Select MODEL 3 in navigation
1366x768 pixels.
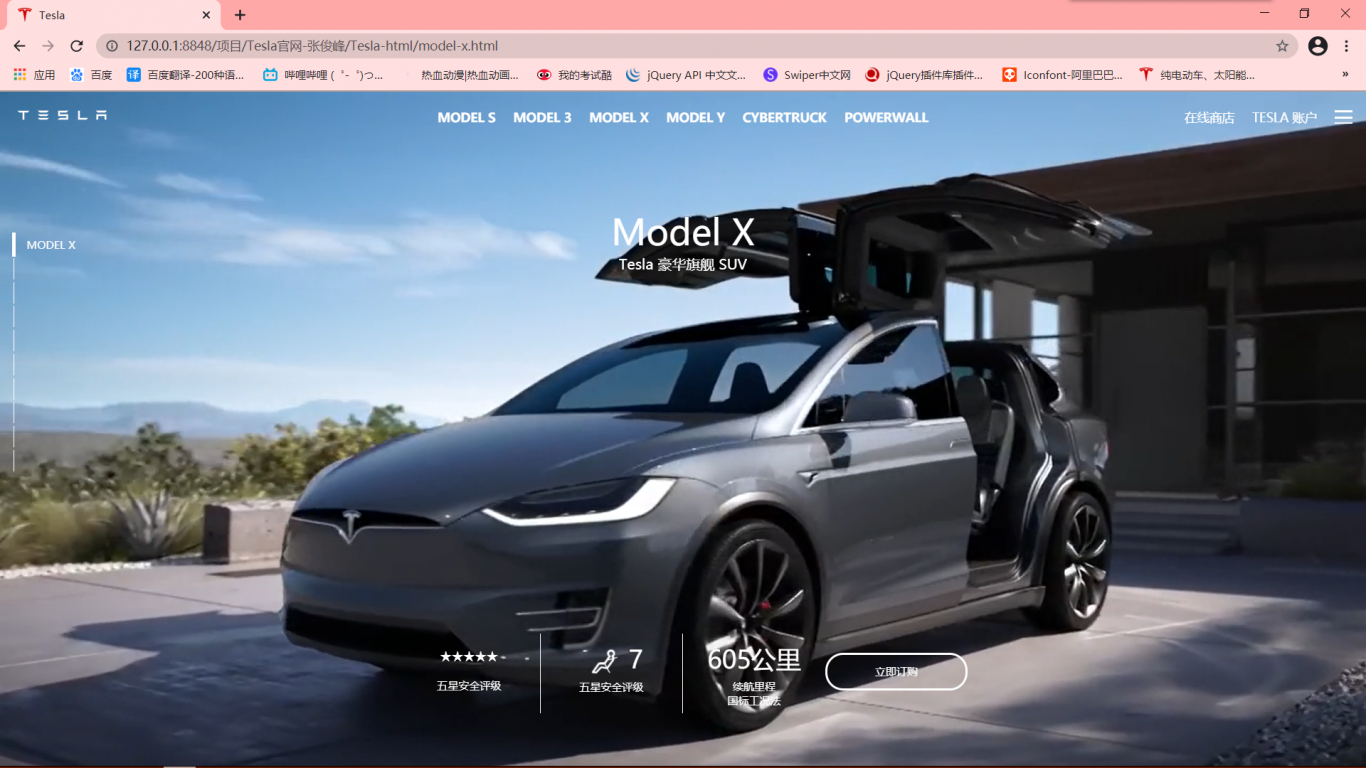pos(543,118)
